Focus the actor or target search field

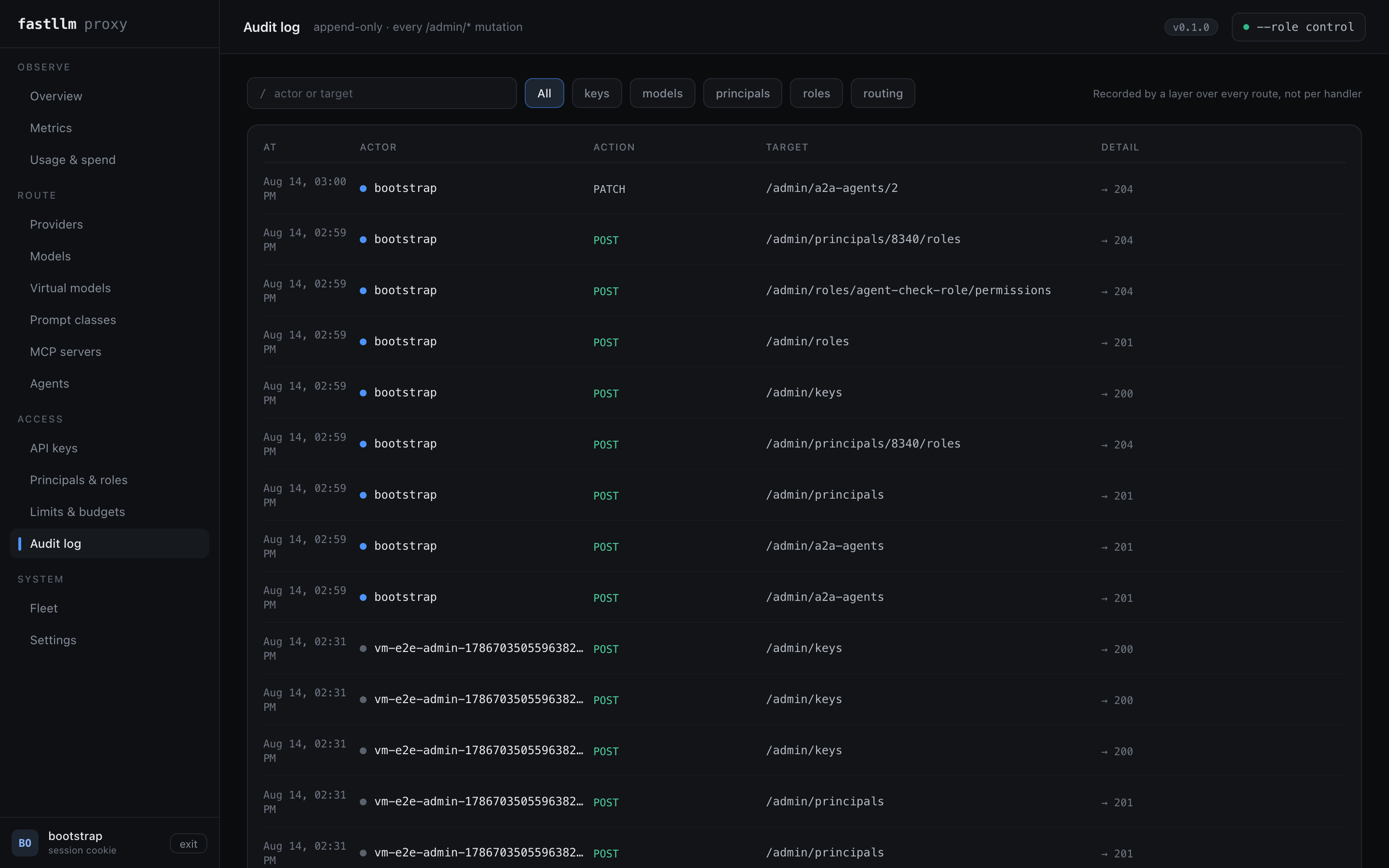[381, 94]
